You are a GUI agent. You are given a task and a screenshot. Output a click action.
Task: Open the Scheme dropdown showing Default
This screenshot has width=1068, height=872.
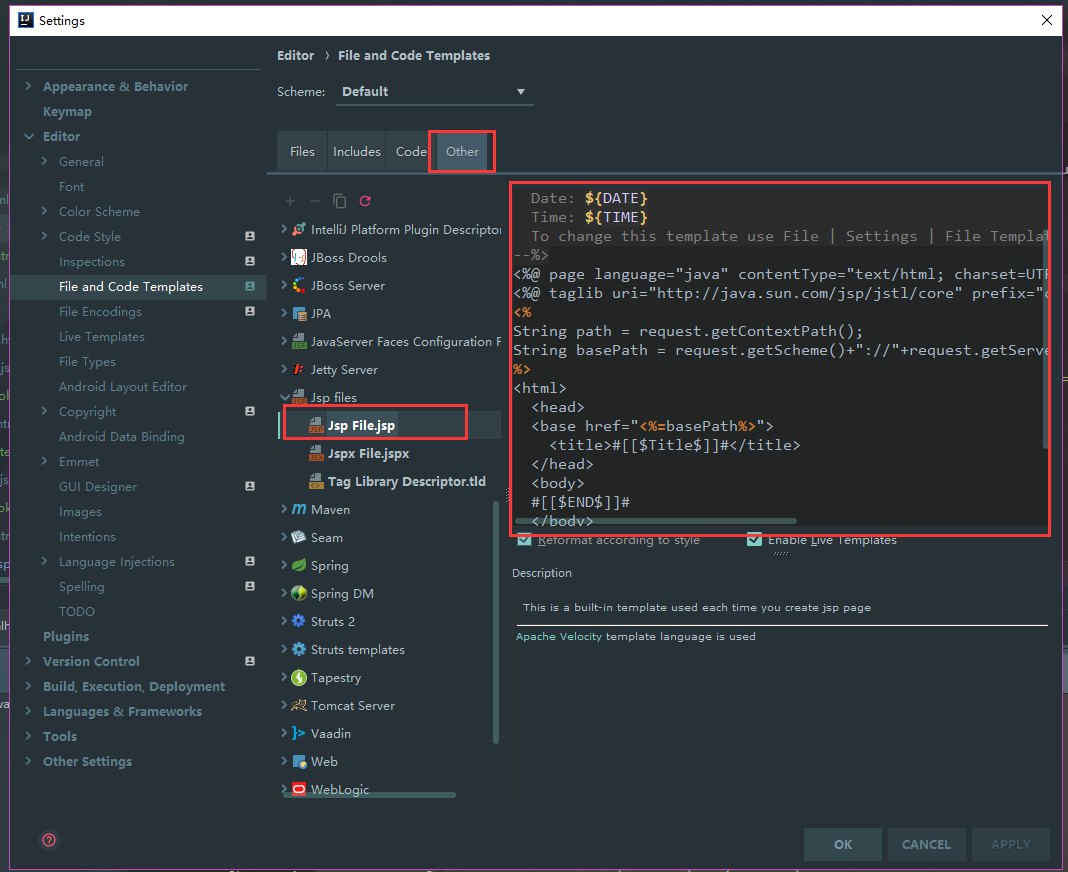(x=520, y=90)
